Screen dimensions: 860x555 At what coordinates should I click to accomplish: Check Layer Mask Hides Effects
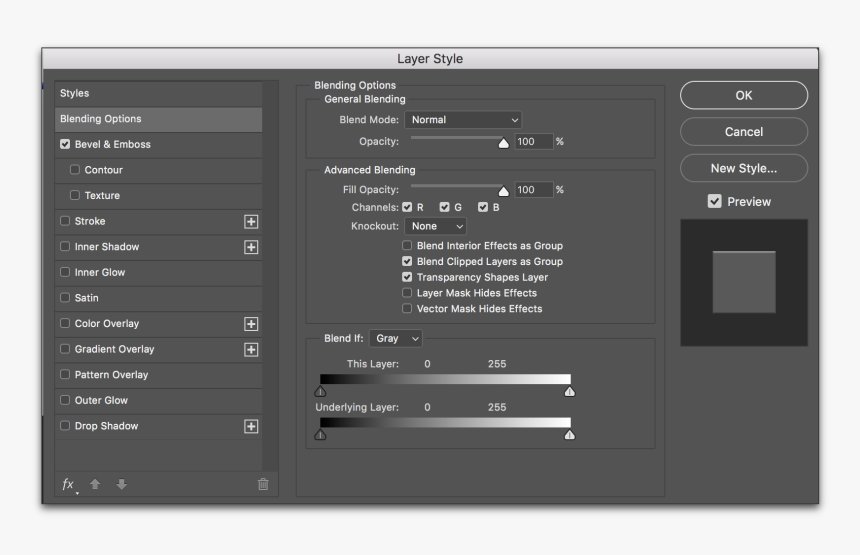pos(407,292)
